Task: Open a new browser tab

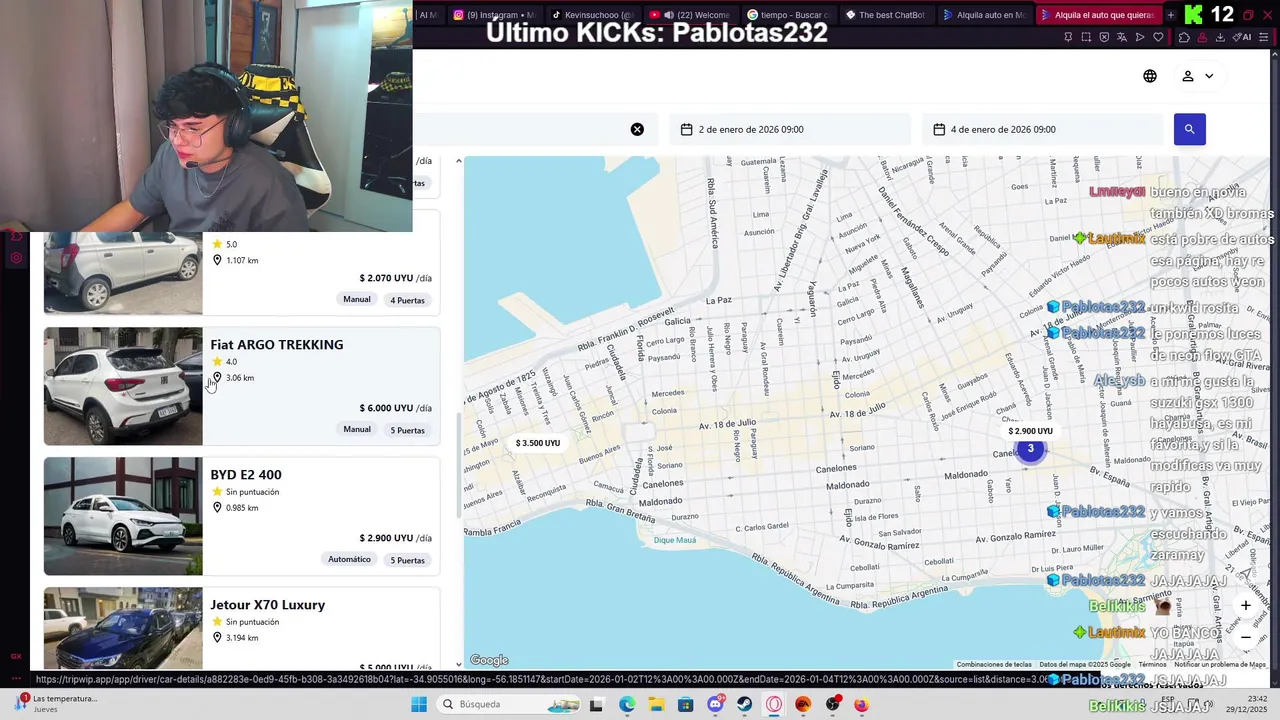Action: (x=1170, y=15)
